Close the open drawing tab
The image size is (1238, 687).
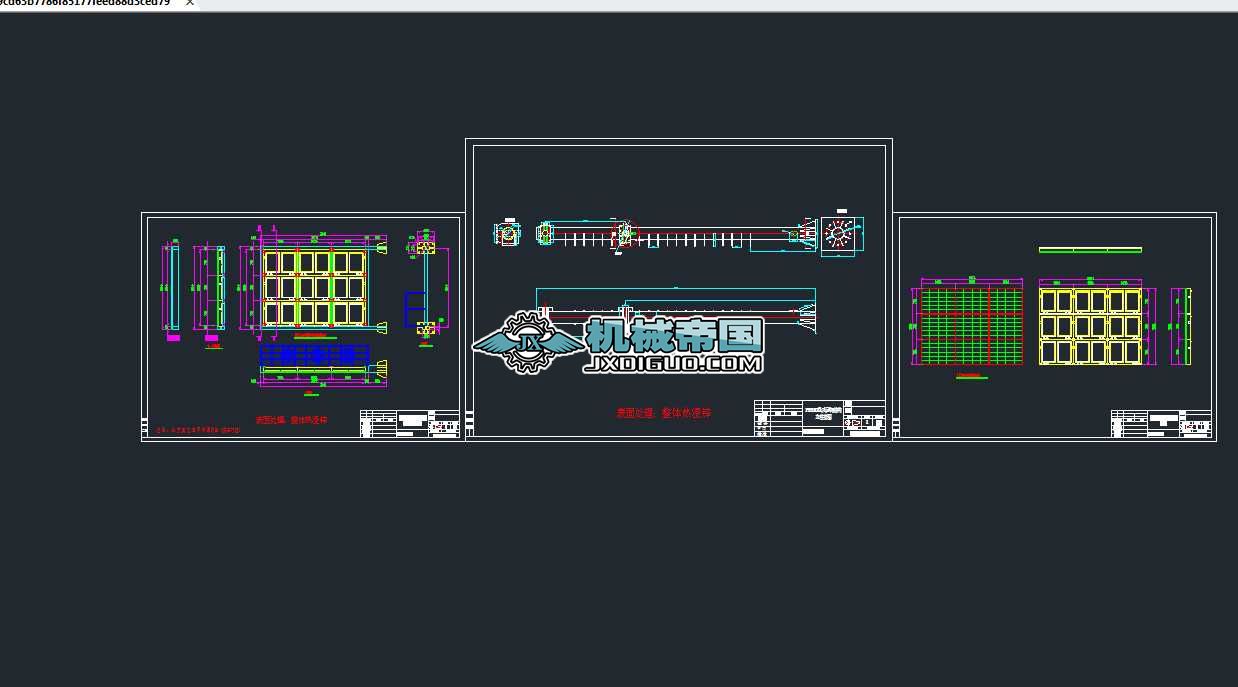(x=190, y=3)
